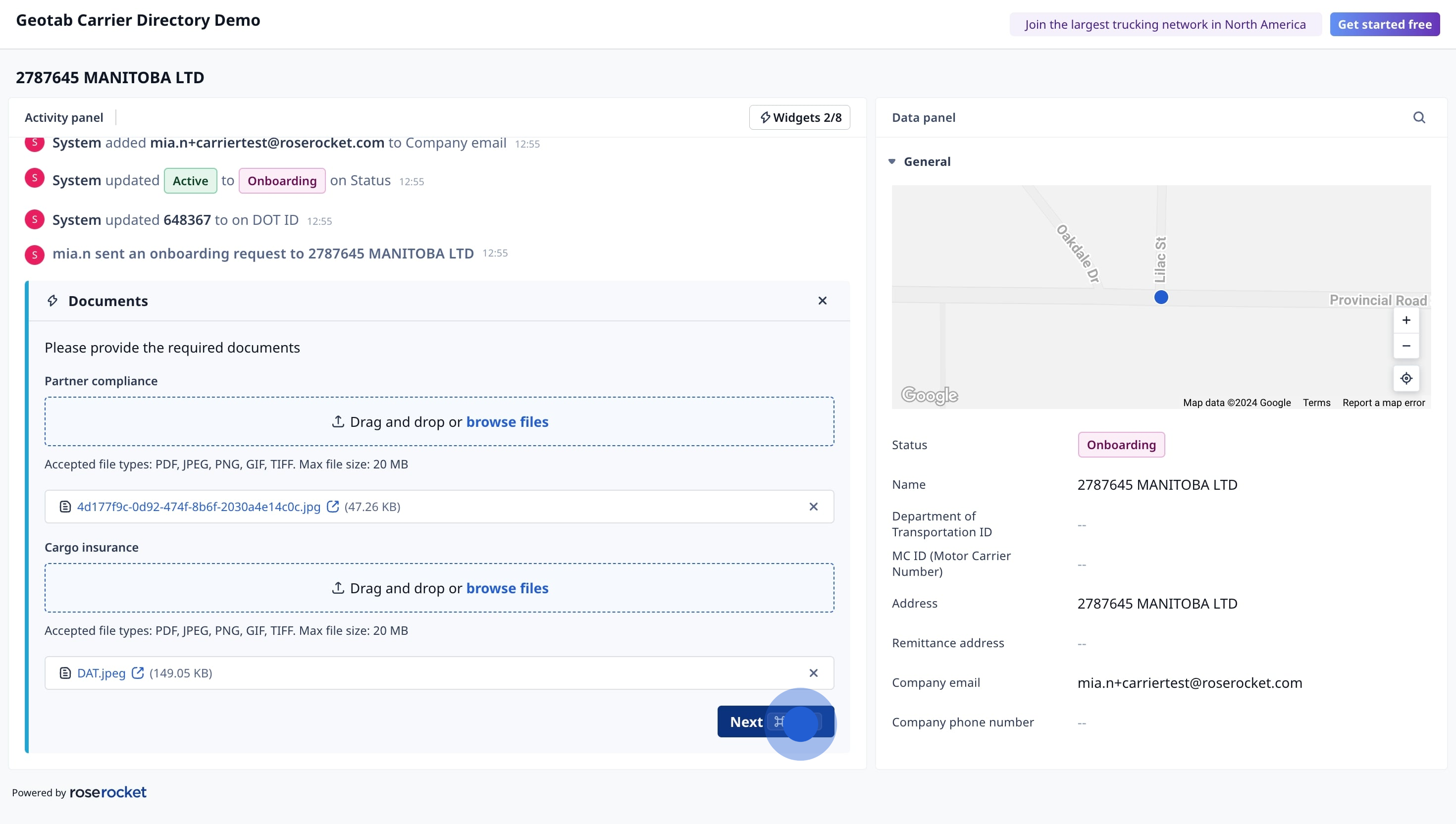Click document icon beside 4d177f9c jpg
This screenshot has height=824, width=1456.
pos(65,507)
